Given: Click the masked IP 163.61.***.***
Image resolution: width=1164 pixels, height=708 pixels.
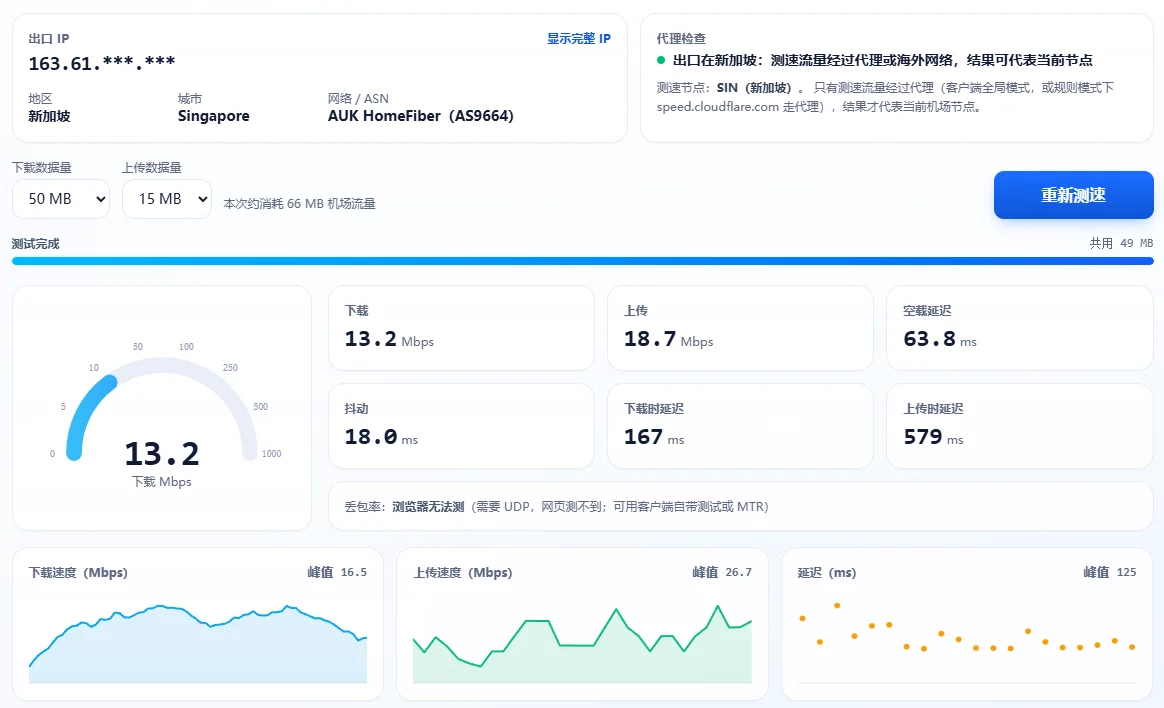Looking at the screenshot, I should point(102,63).
